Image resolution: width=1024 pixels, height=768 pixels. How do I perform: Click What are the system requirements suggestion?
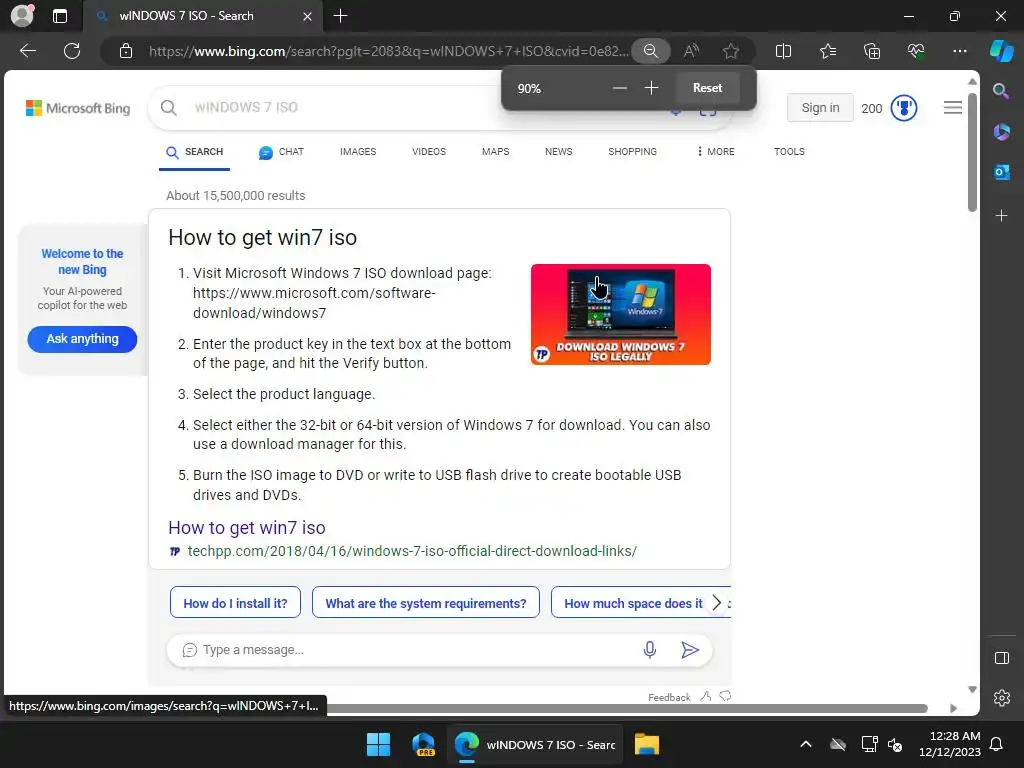426,603
